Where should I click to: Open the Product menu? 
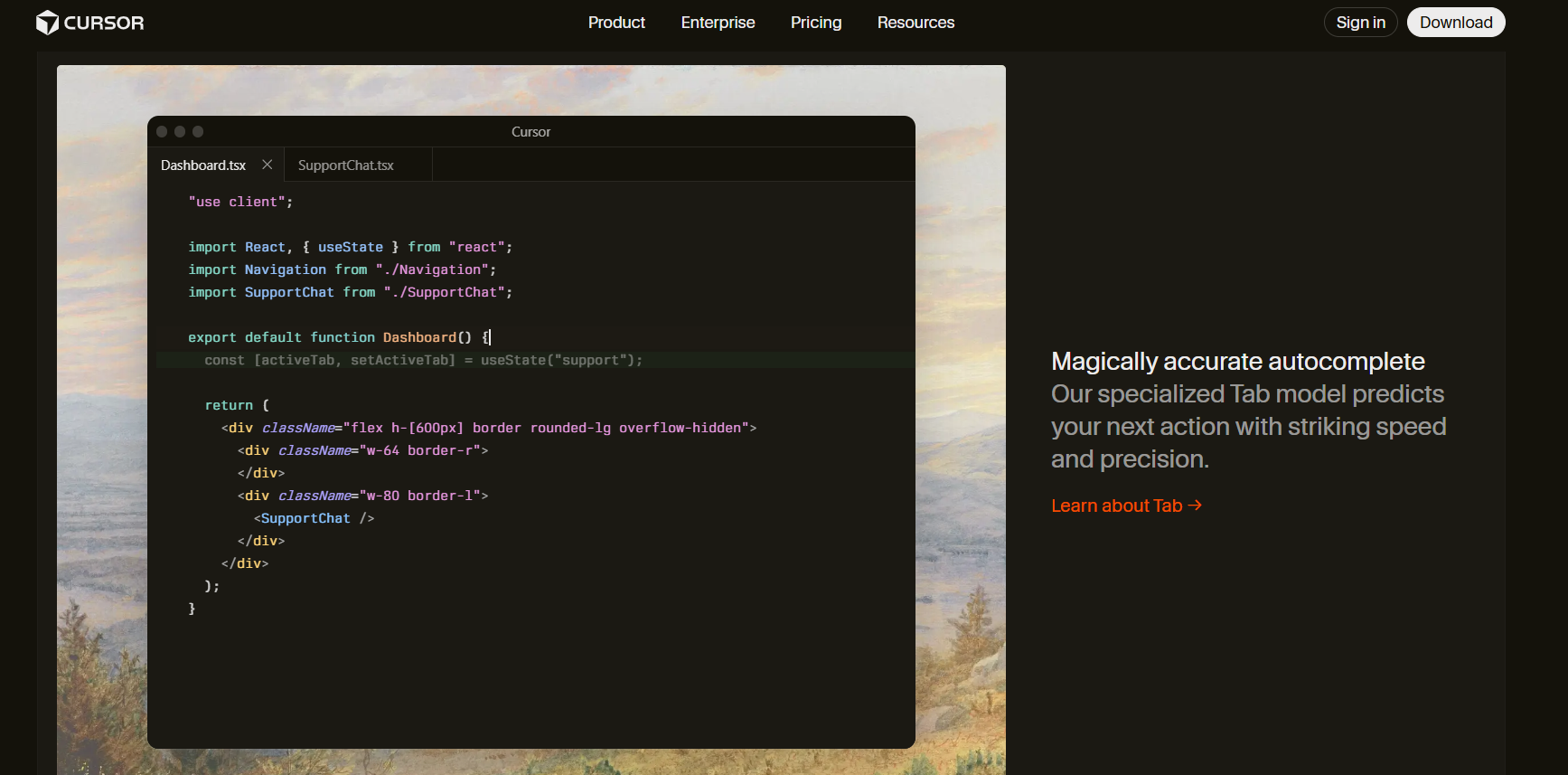click(616, 23)
